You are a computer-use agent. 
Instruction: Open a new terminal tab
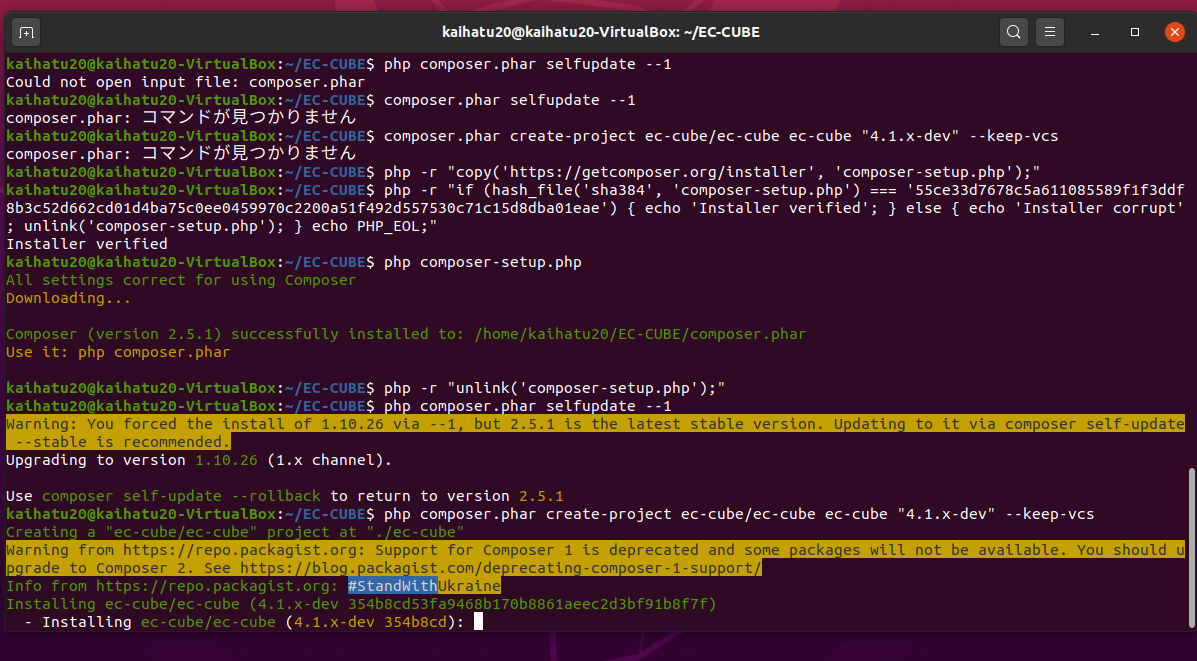[26, 32]
